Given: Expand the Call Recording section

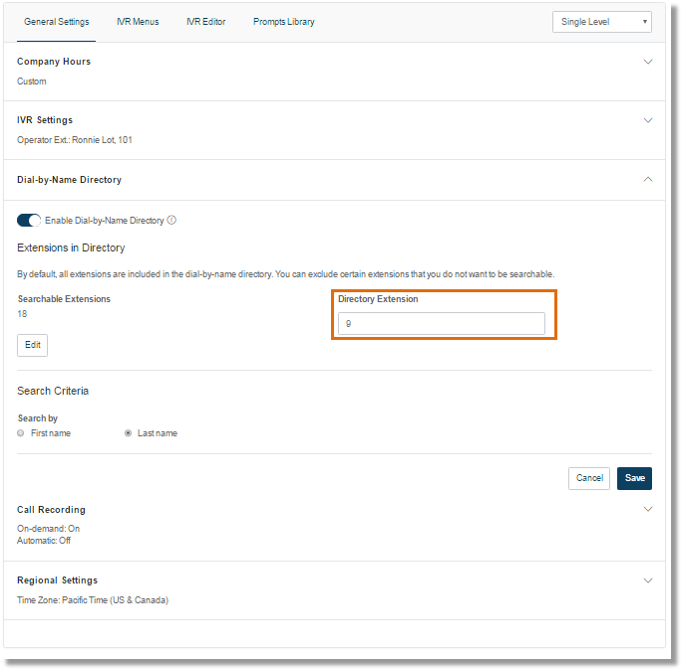Looking at the screenshot, I should [x=648, y=509].
